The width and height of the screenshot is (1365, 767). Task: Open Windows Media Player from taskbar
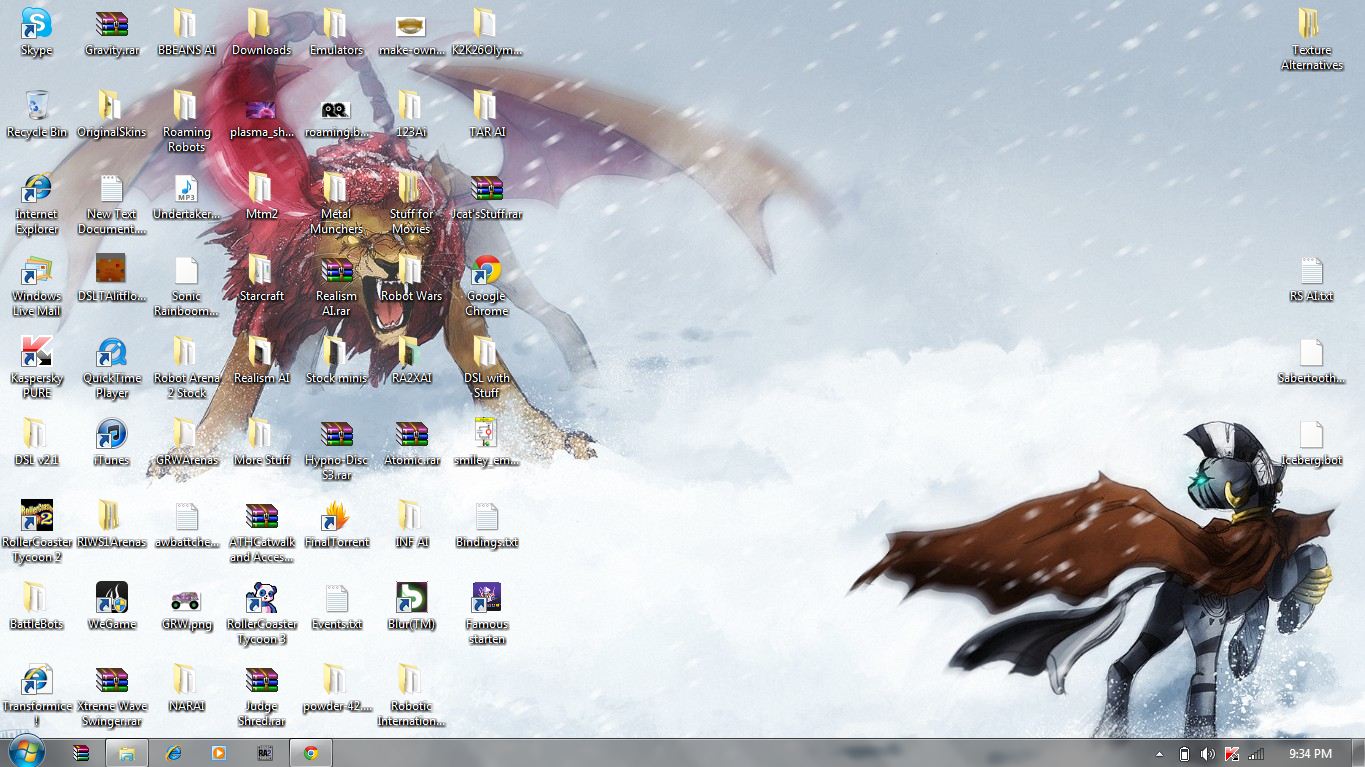219,753
